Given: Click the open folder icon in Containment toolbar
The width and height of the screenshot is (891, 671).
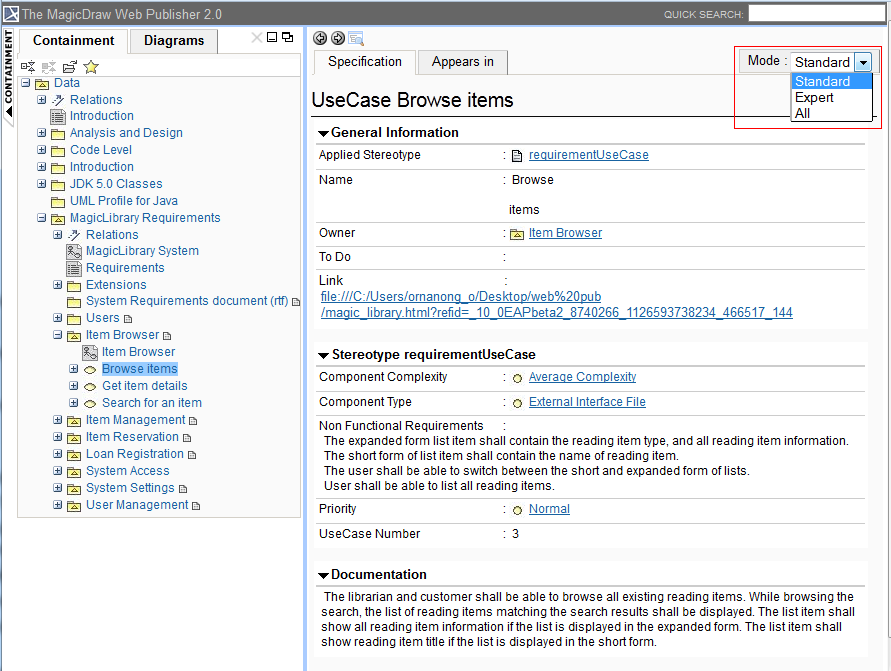Looking at the screenshot, I should 69,66.
